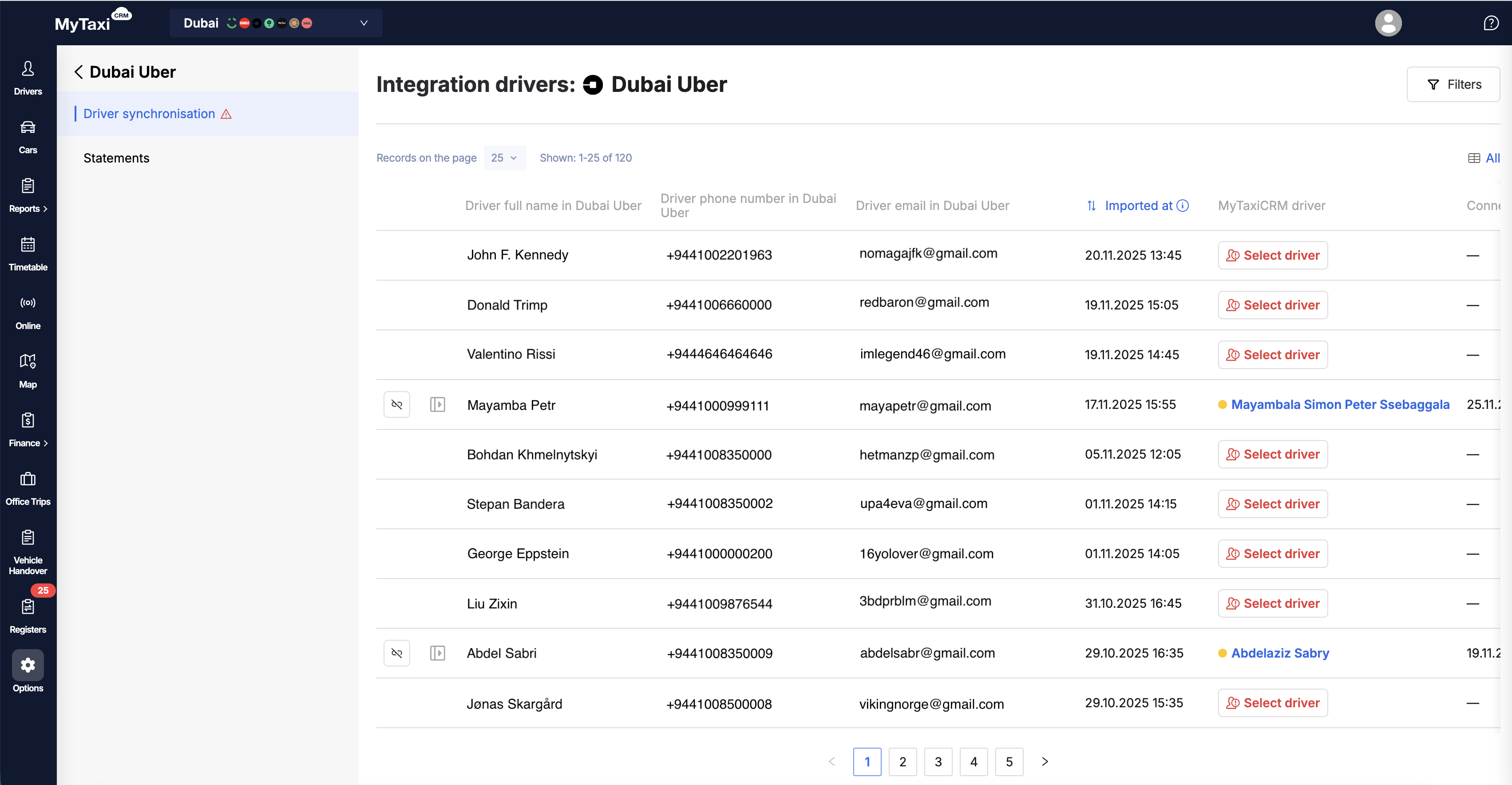1512x785 pixels.
Task: Click email vikingnorge@gmail.com
Action: [931, 704]
